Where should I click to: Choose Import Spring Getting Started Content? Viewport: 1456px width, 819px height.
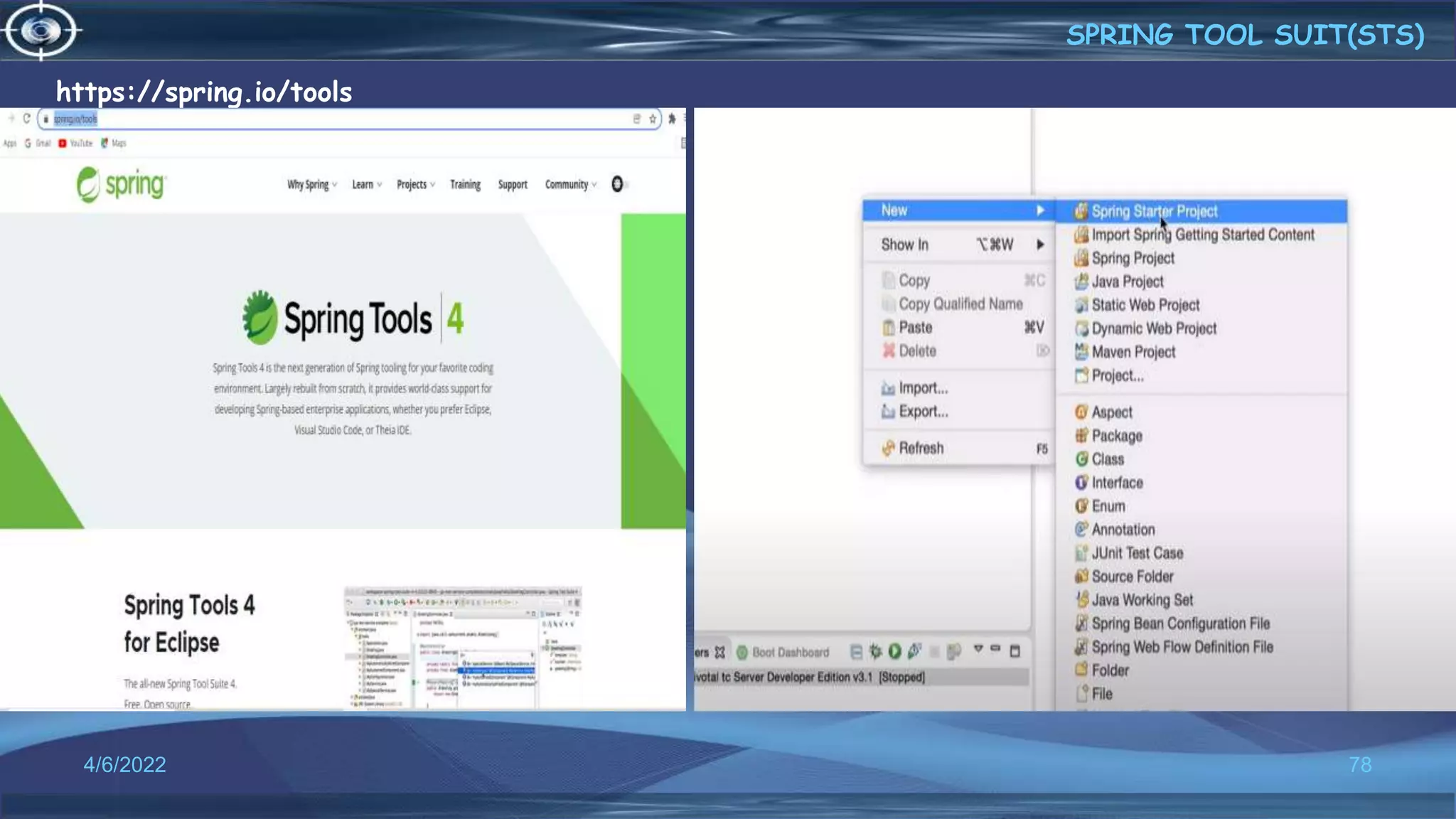click(1201, 235)
